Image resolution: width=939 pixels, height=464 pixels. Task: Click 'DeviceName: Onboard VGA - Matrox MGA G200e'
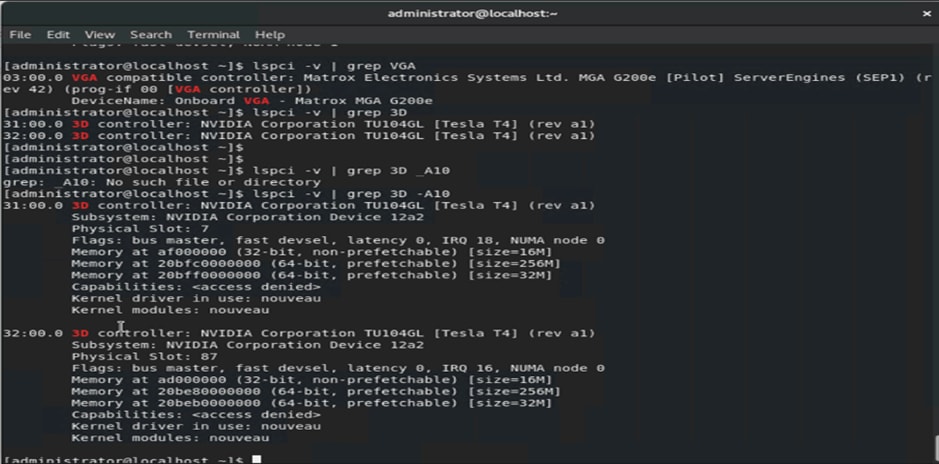(252, 101)
